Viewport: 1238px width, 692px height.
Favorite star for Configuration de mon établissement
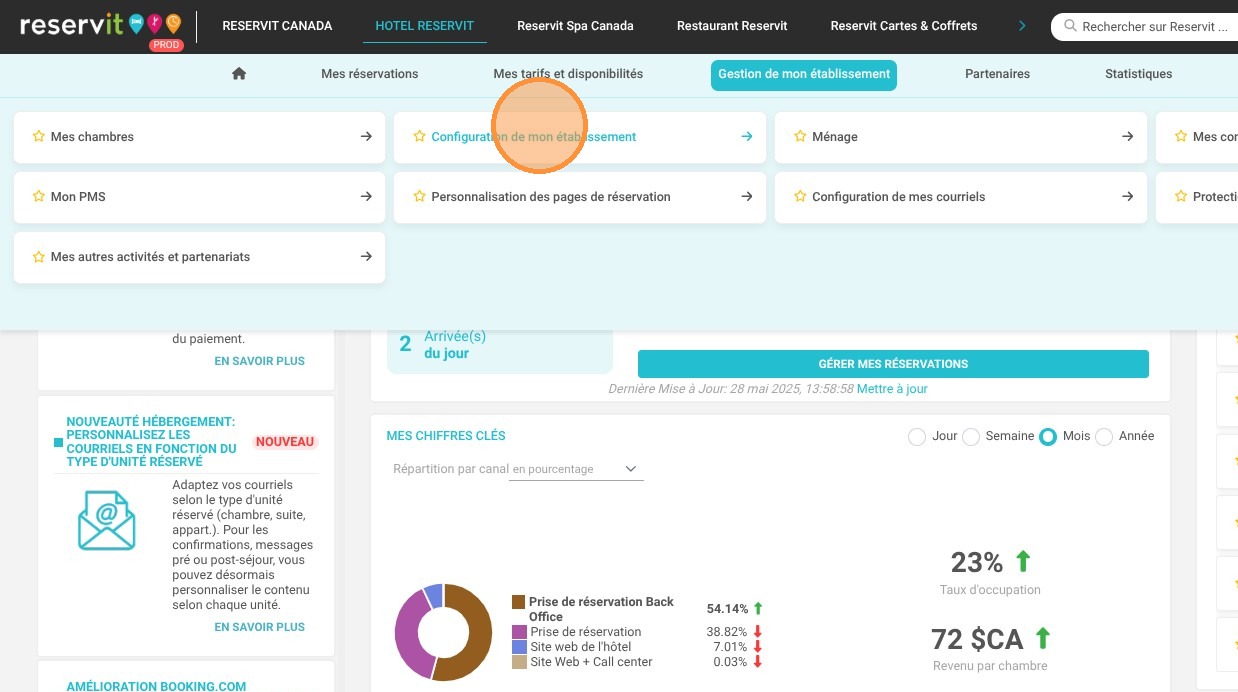[419, 137]
